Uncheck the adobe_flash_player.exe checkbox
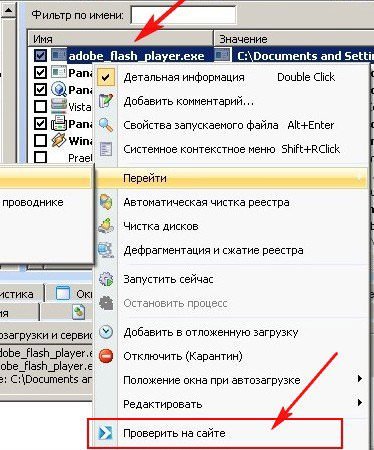Viewport: 374px width, 450px height. point(40,55)
